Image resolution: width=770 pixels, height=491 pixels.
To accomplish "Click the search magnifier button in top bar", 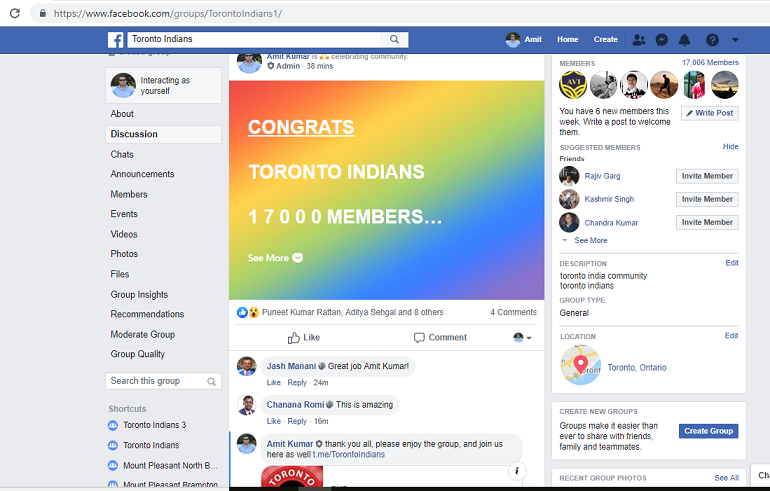I will coord(396,40).
